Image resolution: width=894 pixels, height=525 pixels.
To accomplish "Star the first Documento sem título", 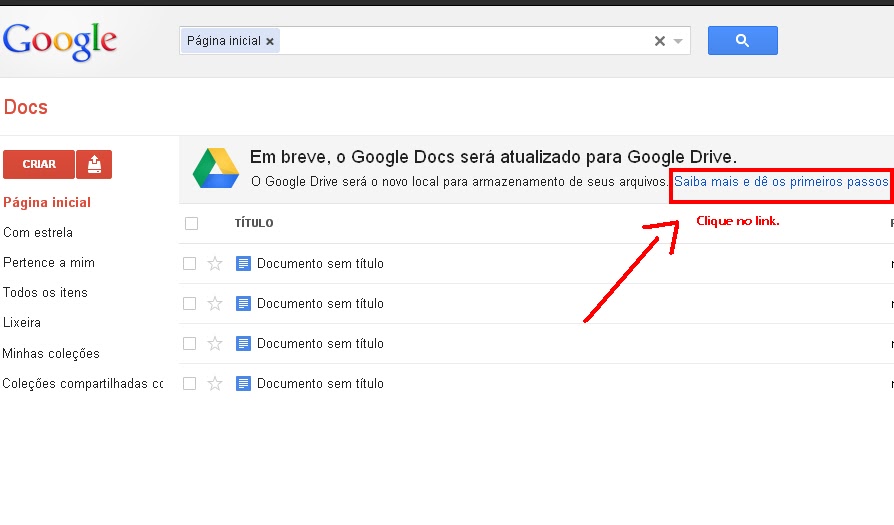I will coord(215,263).
